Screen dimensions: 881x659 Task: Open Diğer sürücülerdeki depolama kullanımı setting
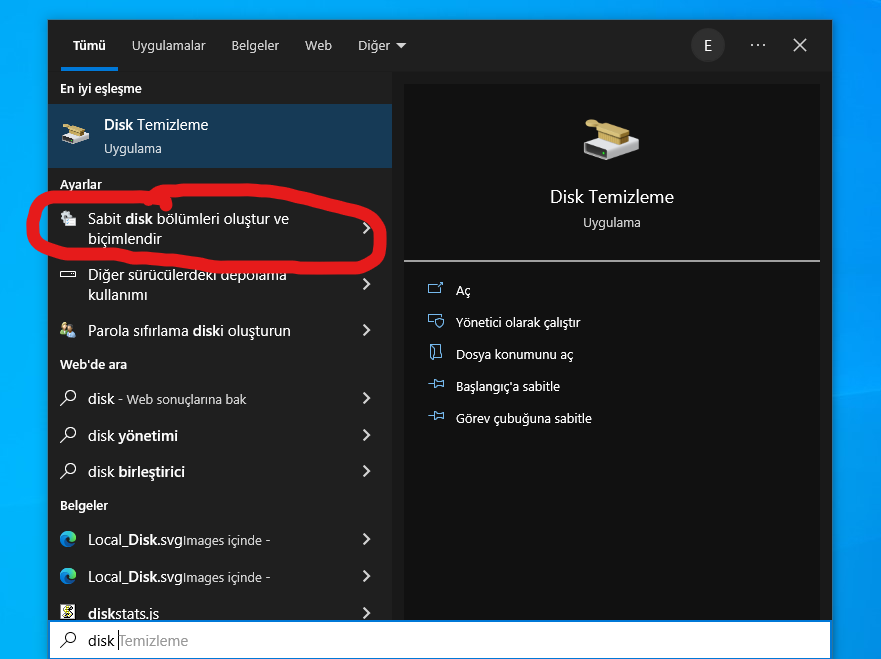220,285
